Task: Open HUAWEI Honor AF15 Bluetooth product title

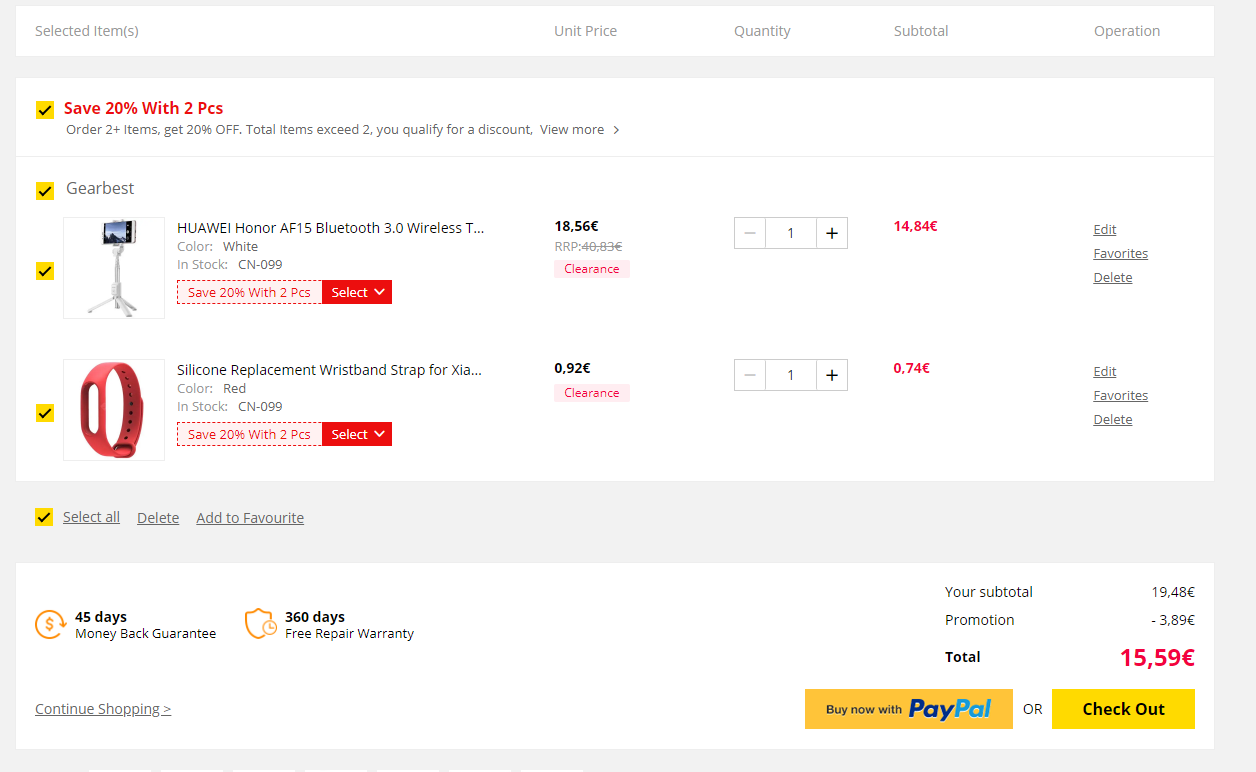Action: tap(331, 228)
